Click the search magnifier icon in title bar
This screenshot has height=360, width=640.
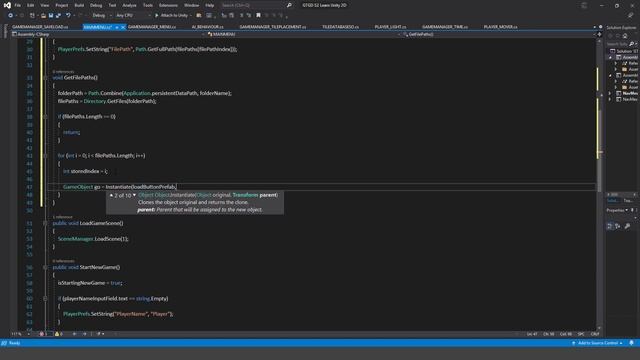289,5
